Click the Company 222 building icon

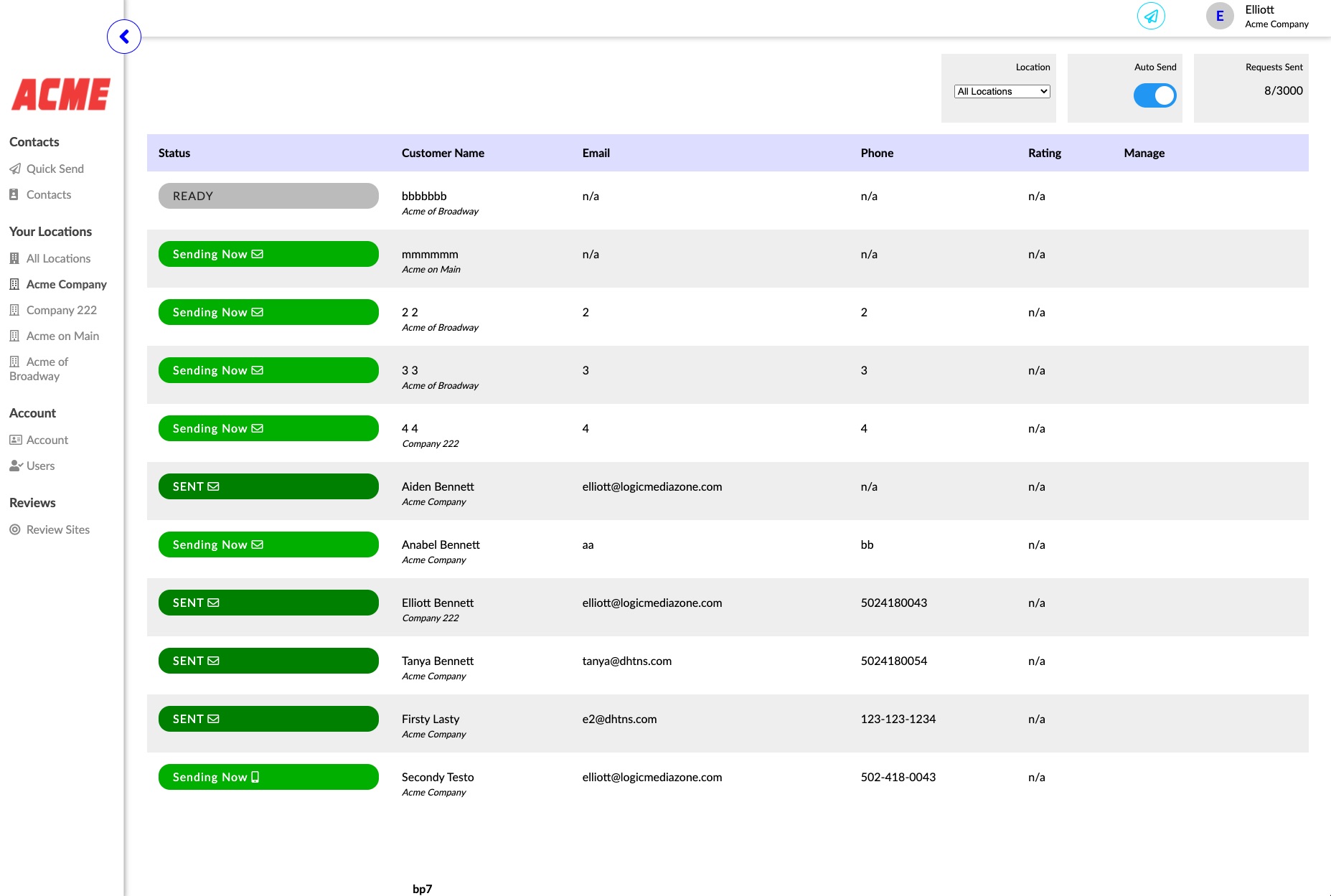tap(14, 310)
